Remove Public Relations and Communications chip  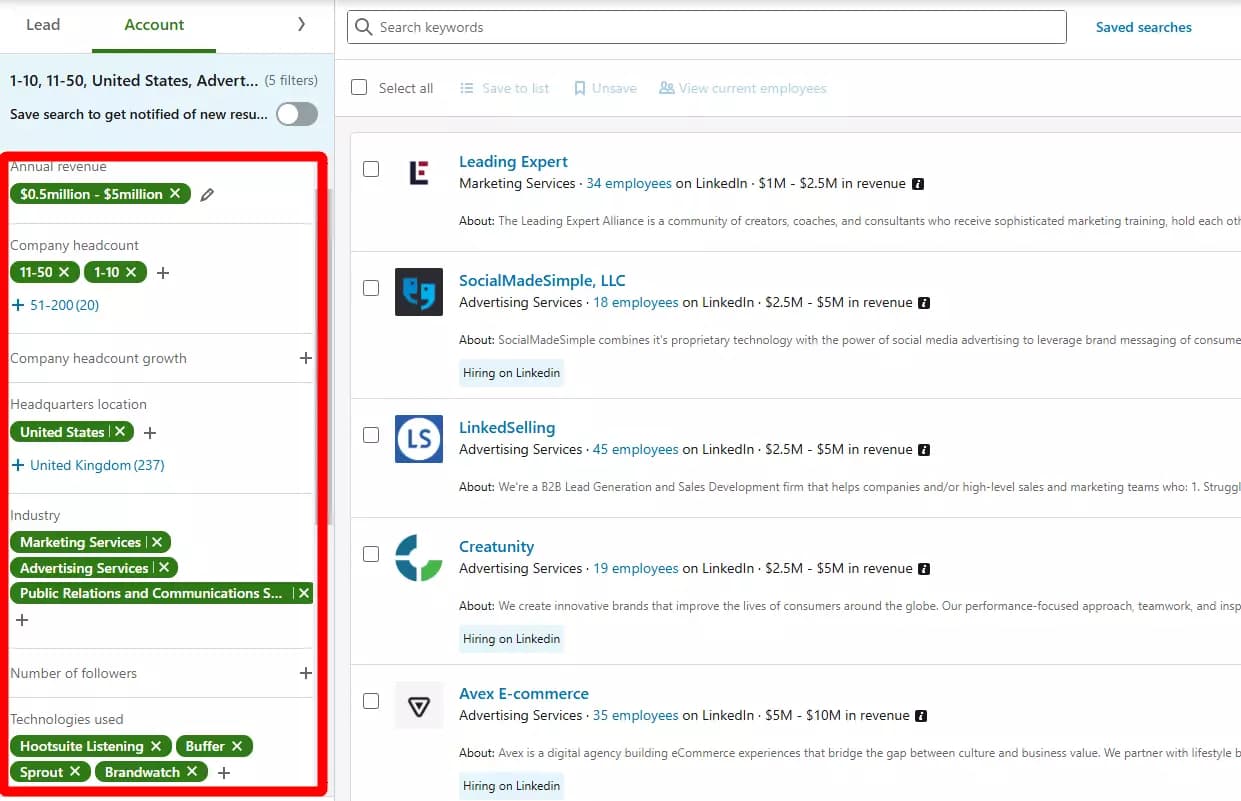[x=304, y=593]
